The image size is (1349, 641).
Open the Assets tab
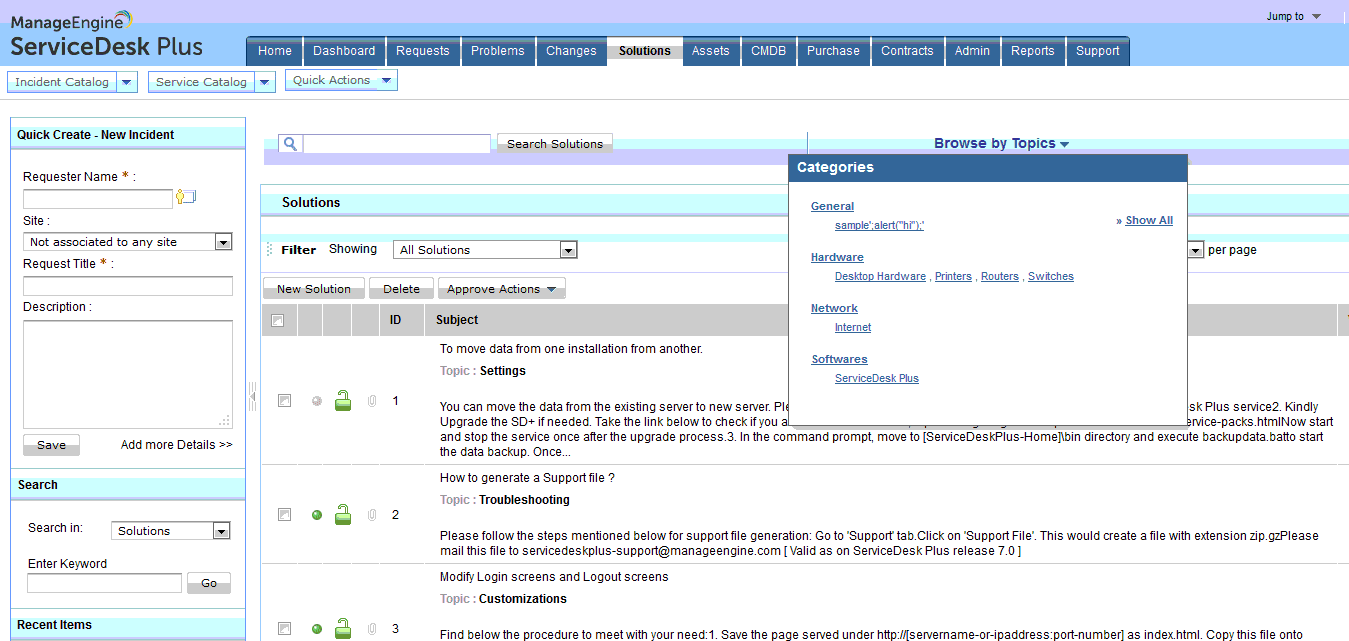[x=711, y=51]
